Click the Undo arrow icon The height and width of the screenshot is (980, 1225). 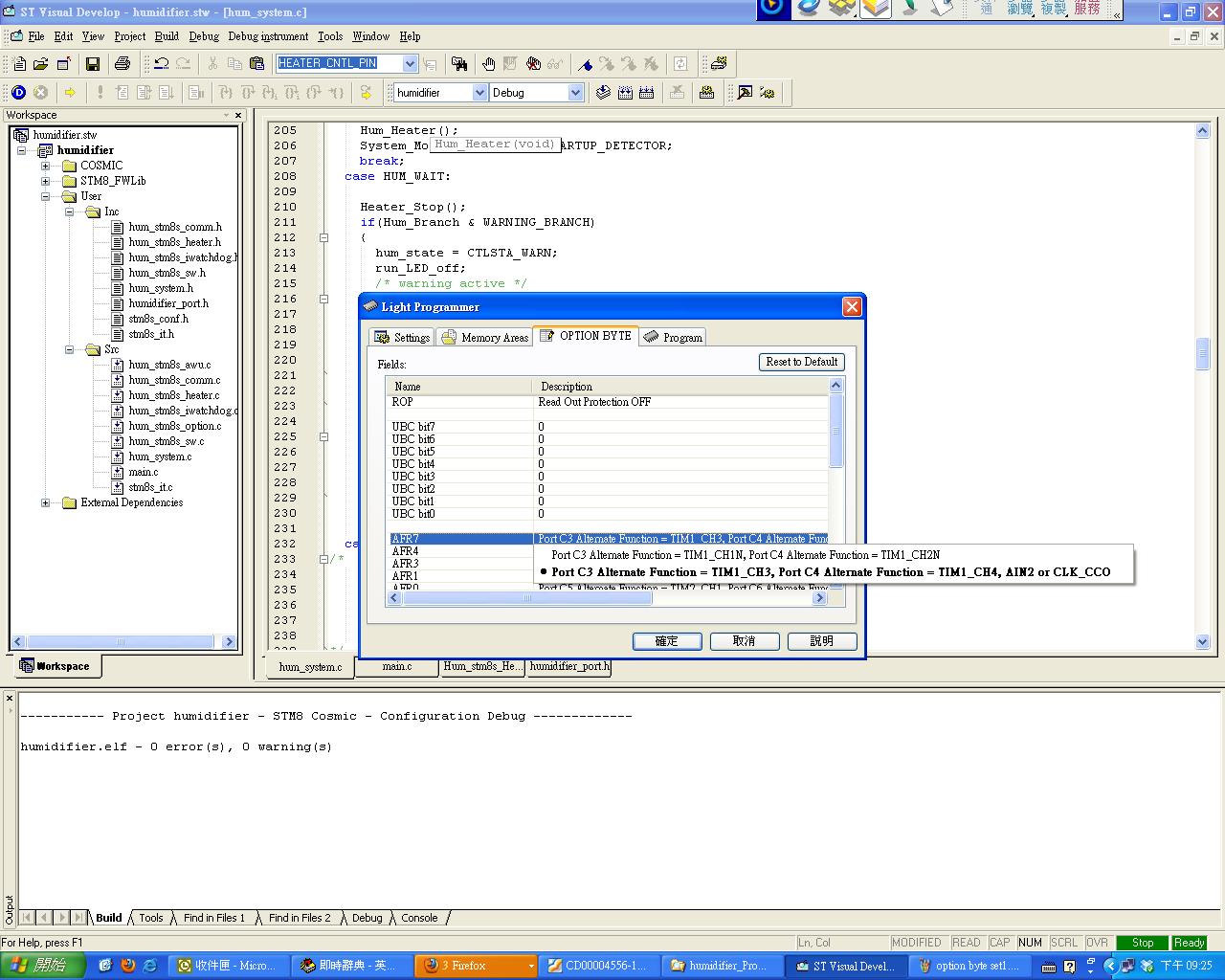pyautogui.click(x=162, y=64)
